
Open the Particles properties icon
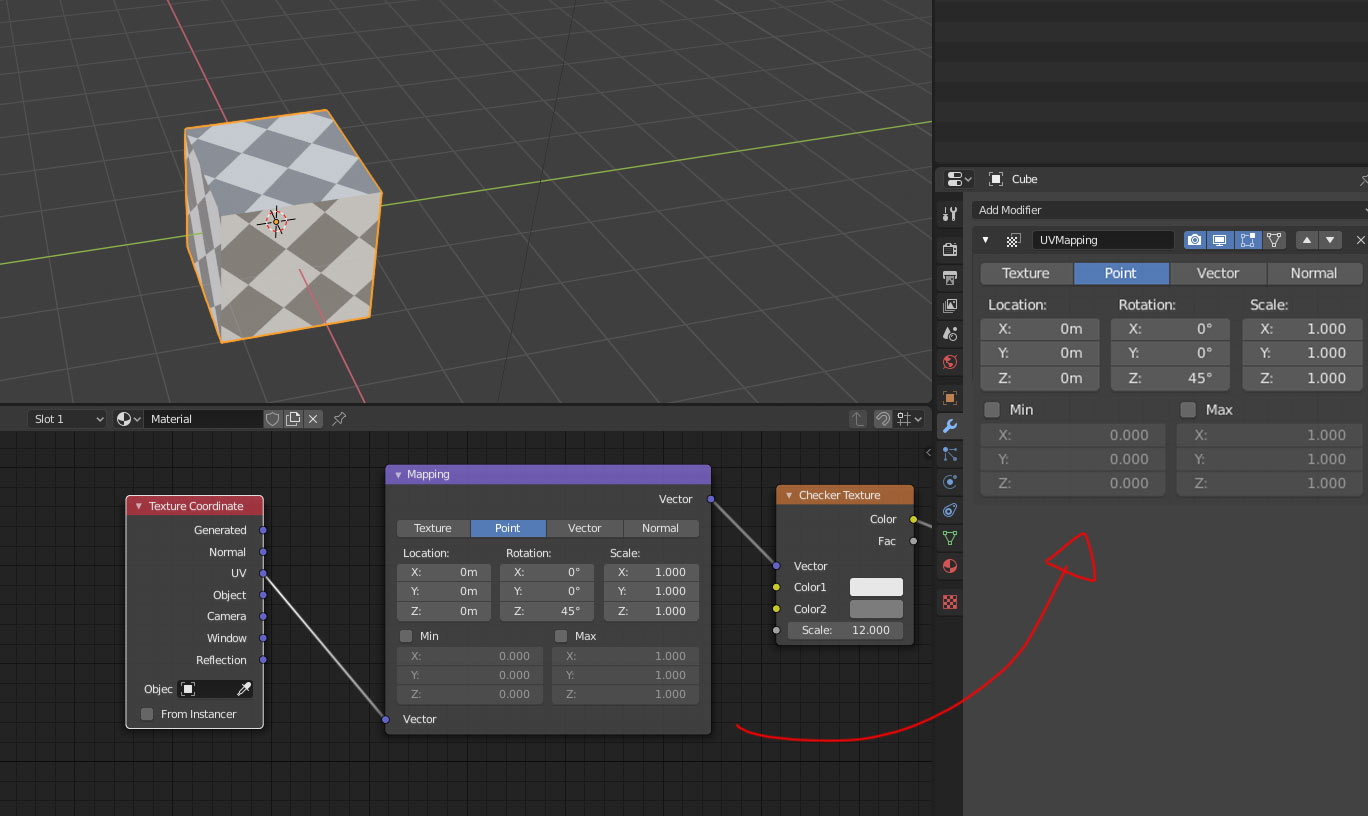[950, 454]
